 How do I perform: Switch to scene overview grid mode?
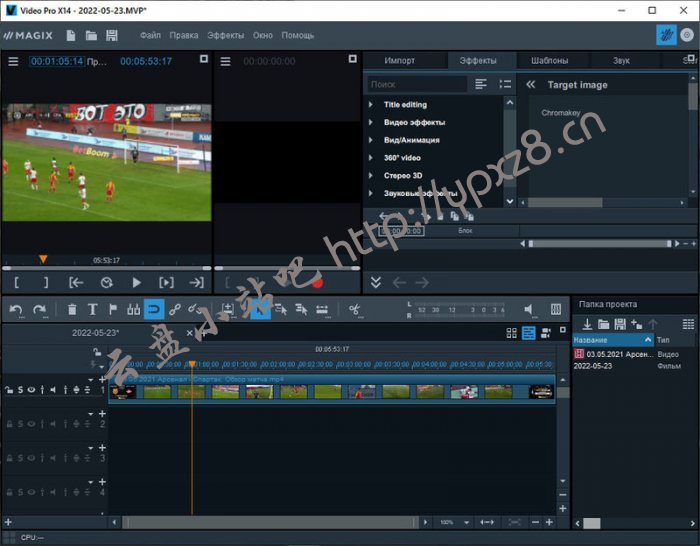coord(512,333)
